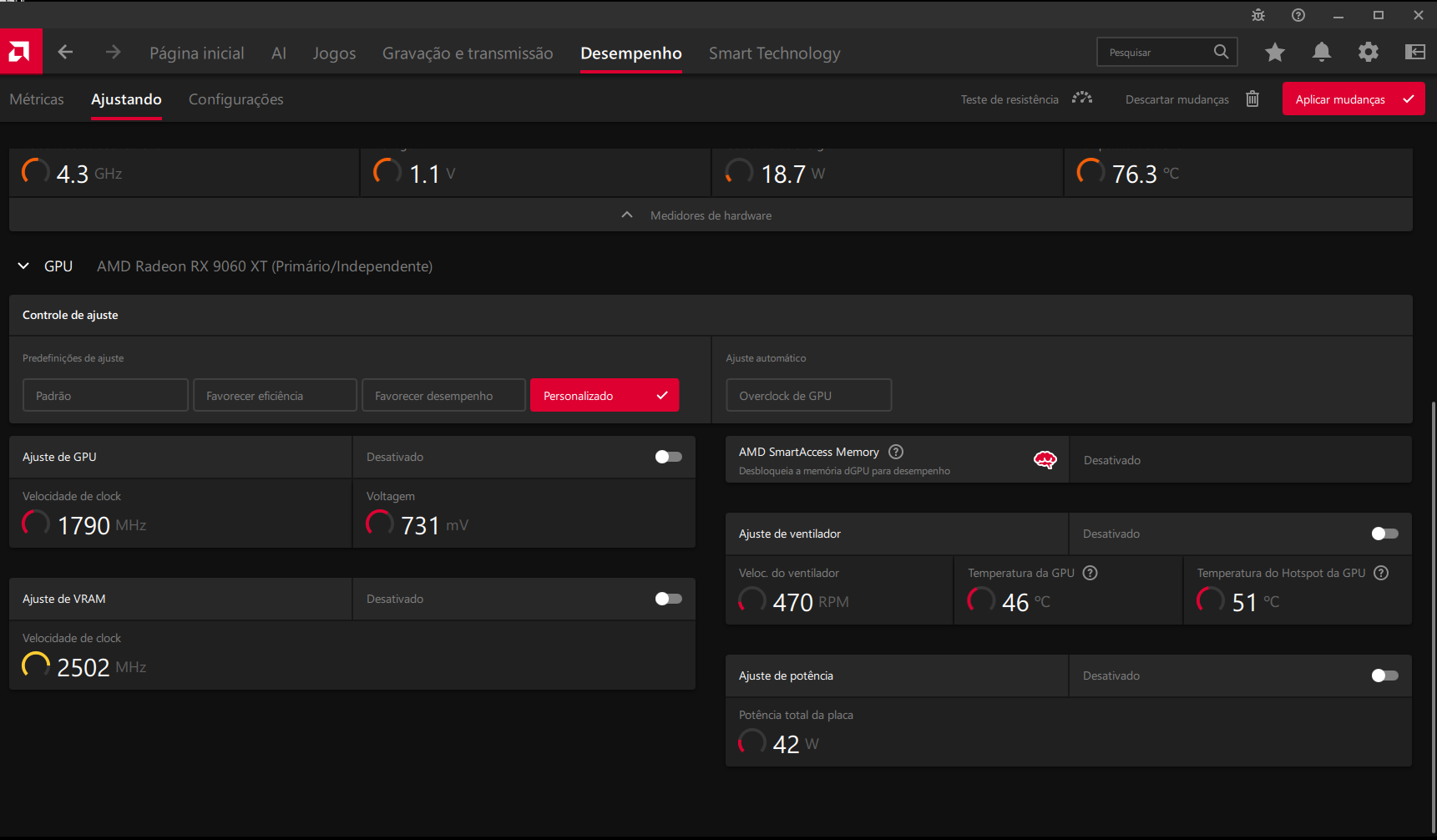1437x840 pixels.
Task: Click Aplicar mudanças button
Action: (1354, 99)
